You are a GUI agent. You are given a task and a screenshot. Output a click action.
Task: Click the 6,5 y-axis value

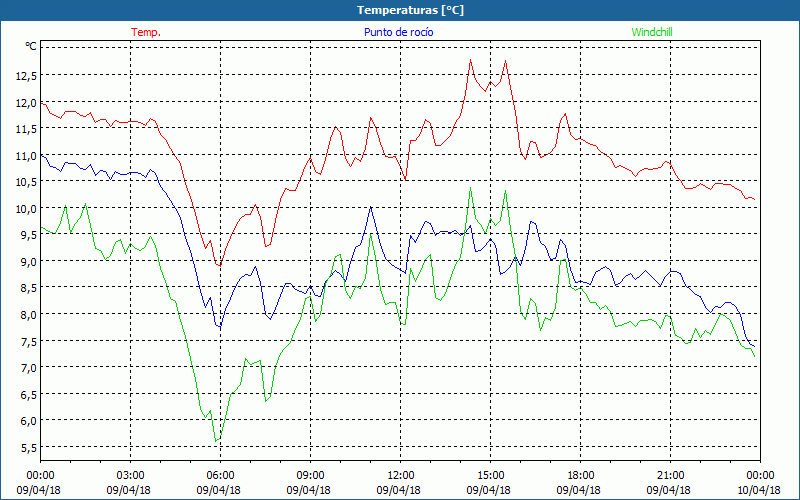click(x=29, y=394)
